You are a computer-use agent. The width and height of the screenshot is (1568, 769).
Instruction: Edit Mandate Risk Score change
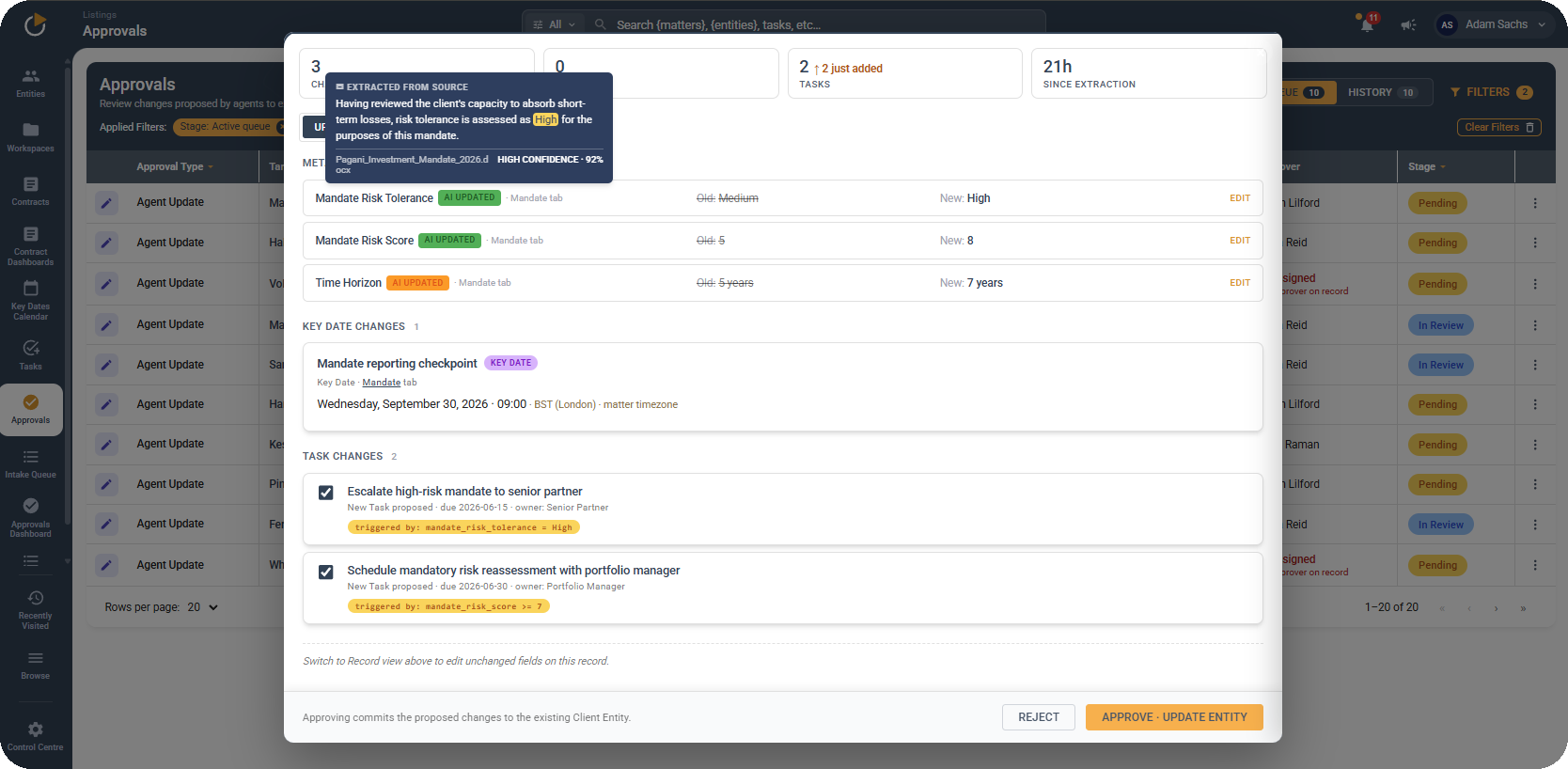1240,241
